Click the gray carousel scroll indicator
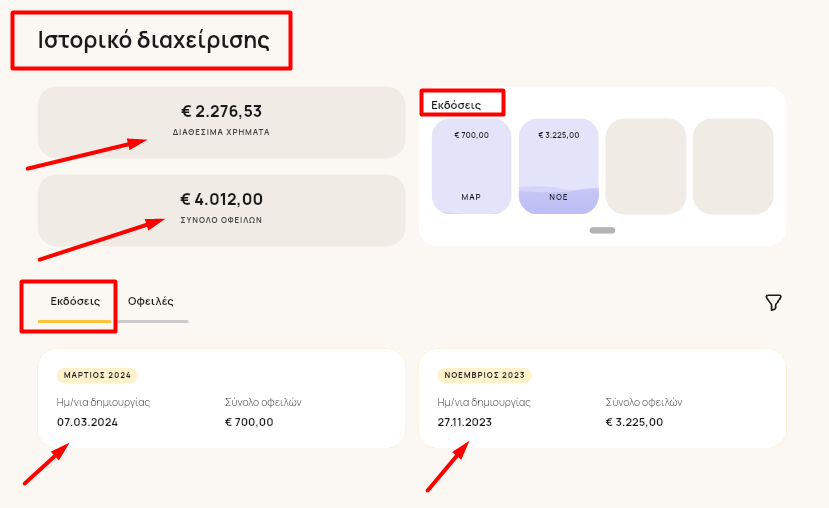This screenshot has height=508, width=829. (x=602, y=230)
